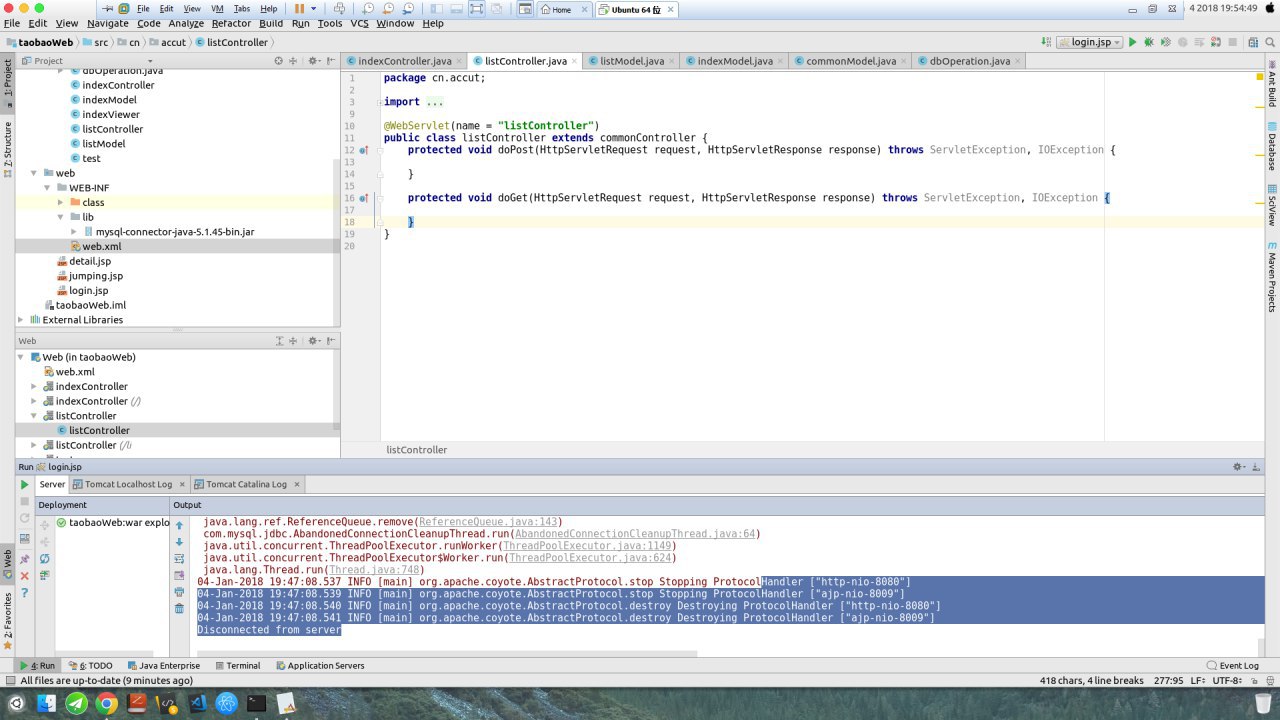
Task: Open the Refactor menu
Action: pos(231,23)
